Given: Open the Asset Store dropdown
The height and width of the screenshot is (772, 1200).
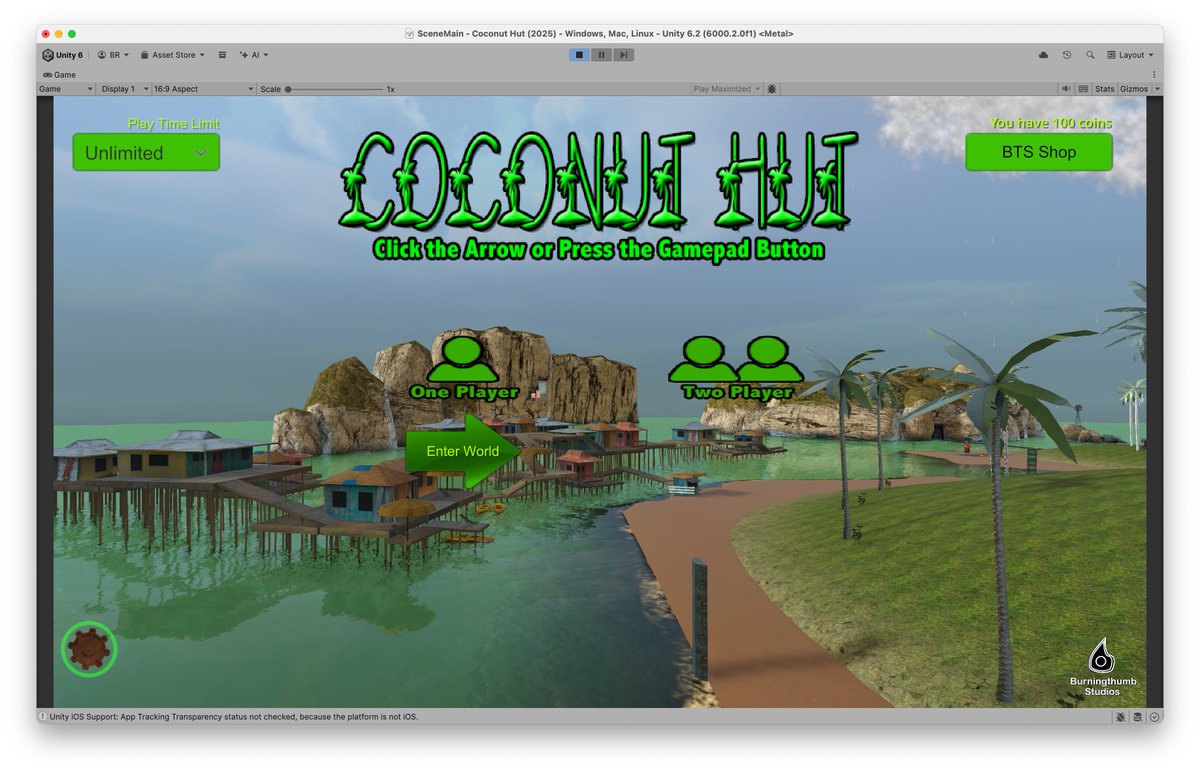Looking at the screenshot, I should [172, 55].
